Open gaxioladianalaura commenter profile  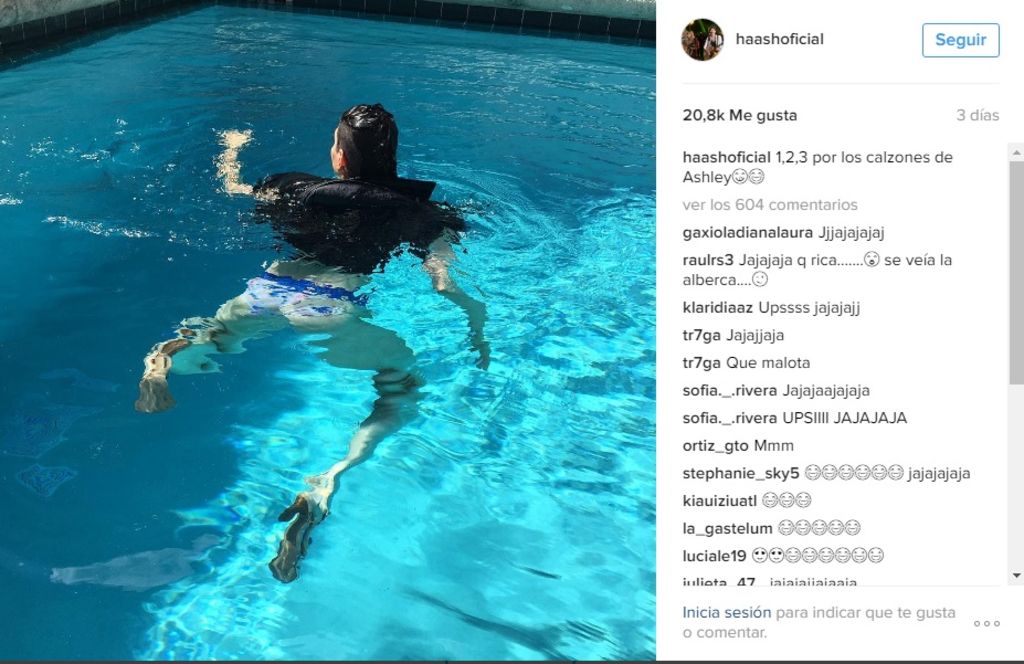pyautogui.click(x=747, y=232)
